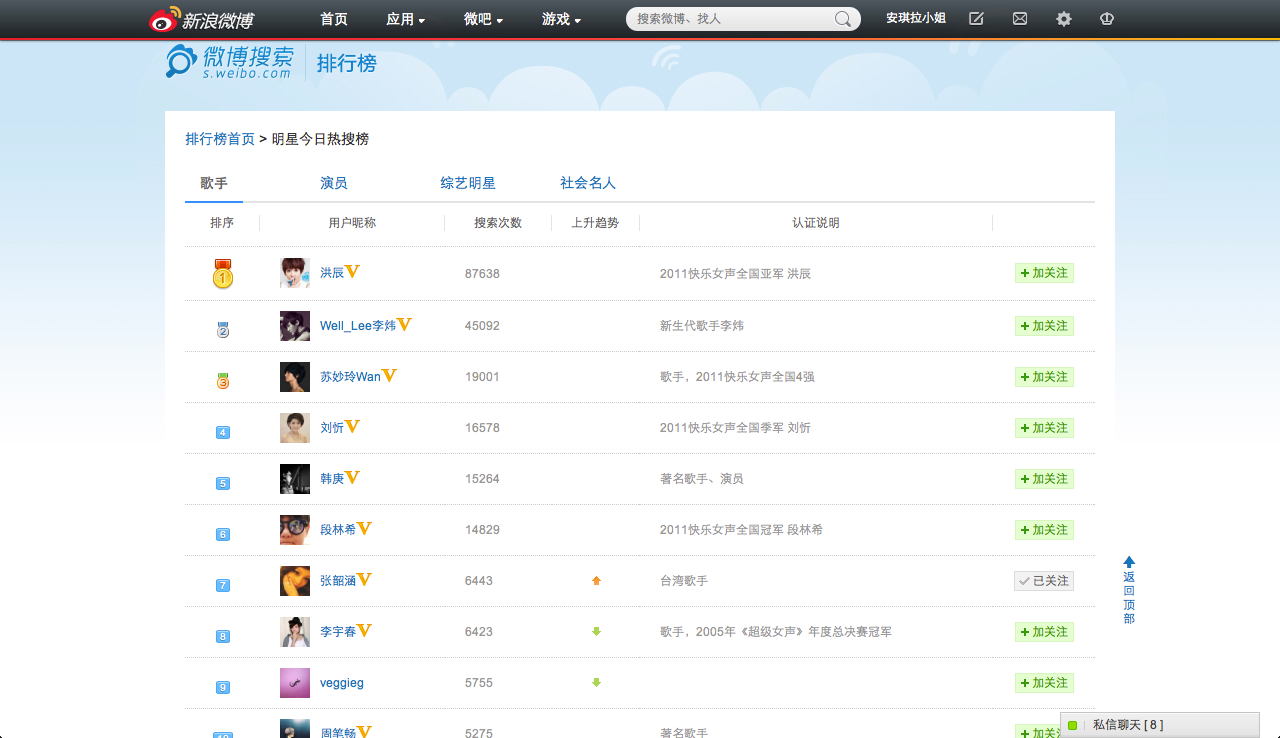Image resolution: width=1280 pixels, height=738 pixels.
Task: Follow 刘忻 with the 加关注 button
Action: point(1044,428)
